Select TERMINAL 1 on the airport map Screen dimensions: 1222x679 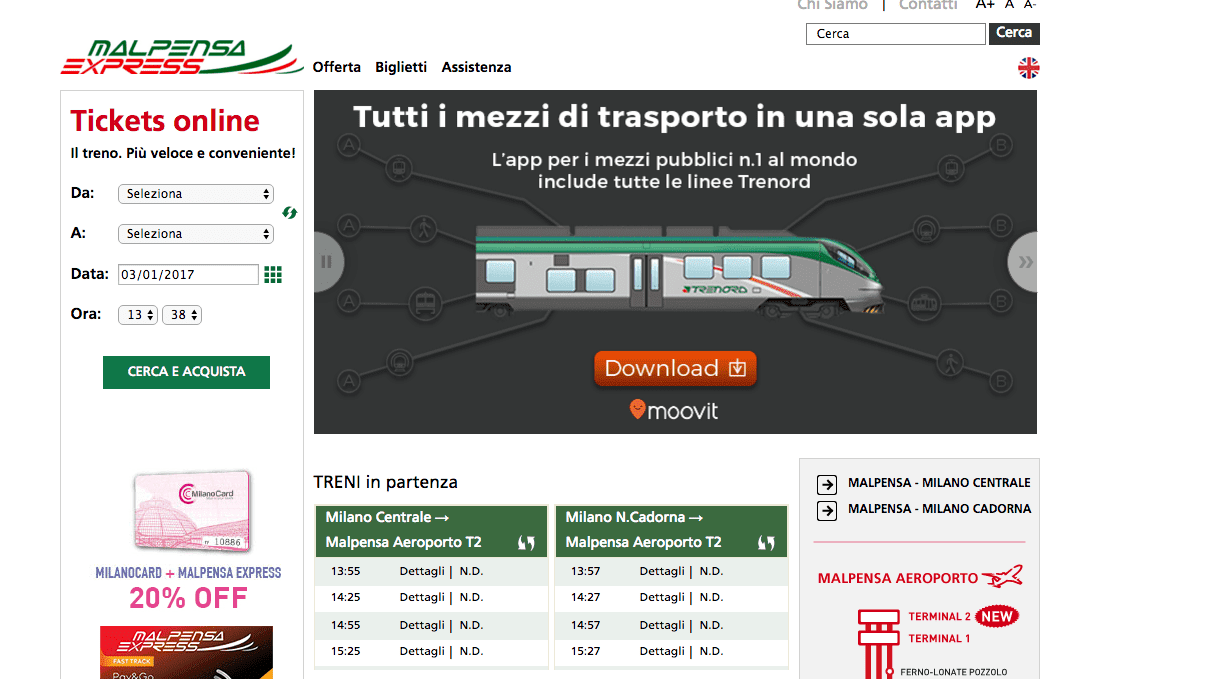pos(939,639)
